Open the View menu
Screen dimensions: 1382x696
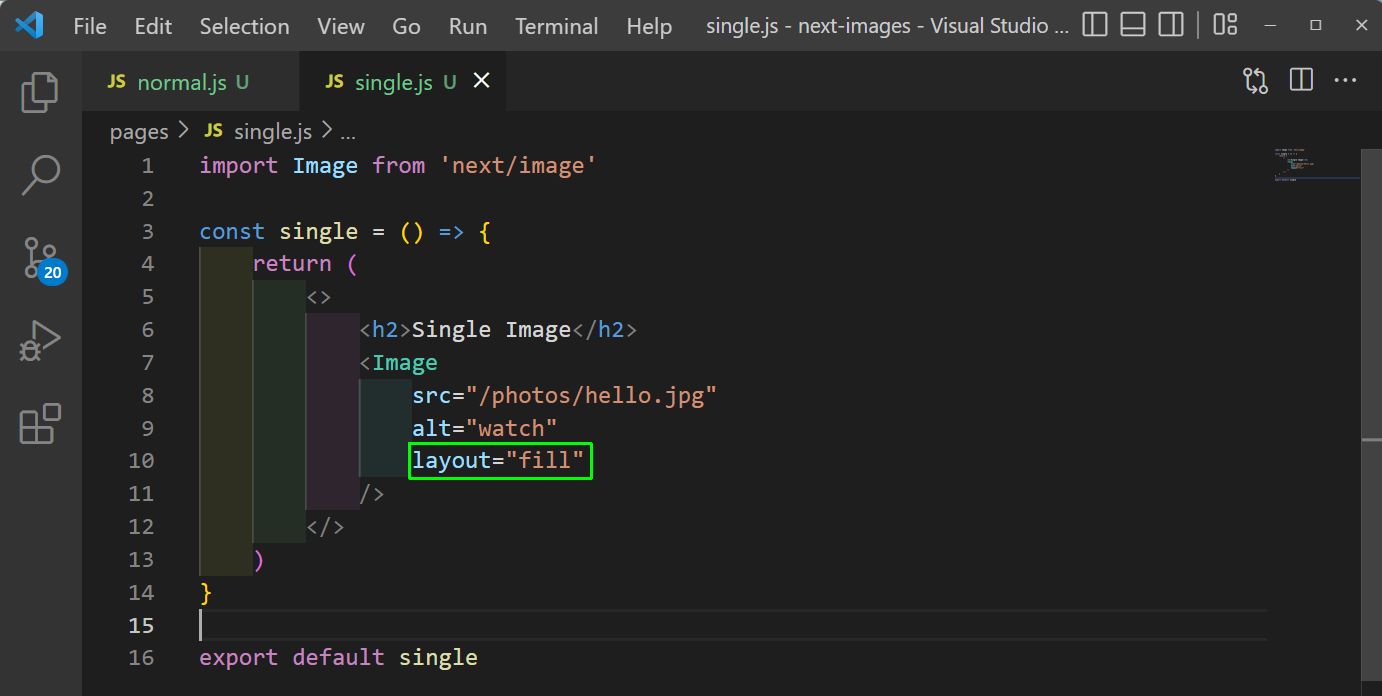(x=341, y=26)
